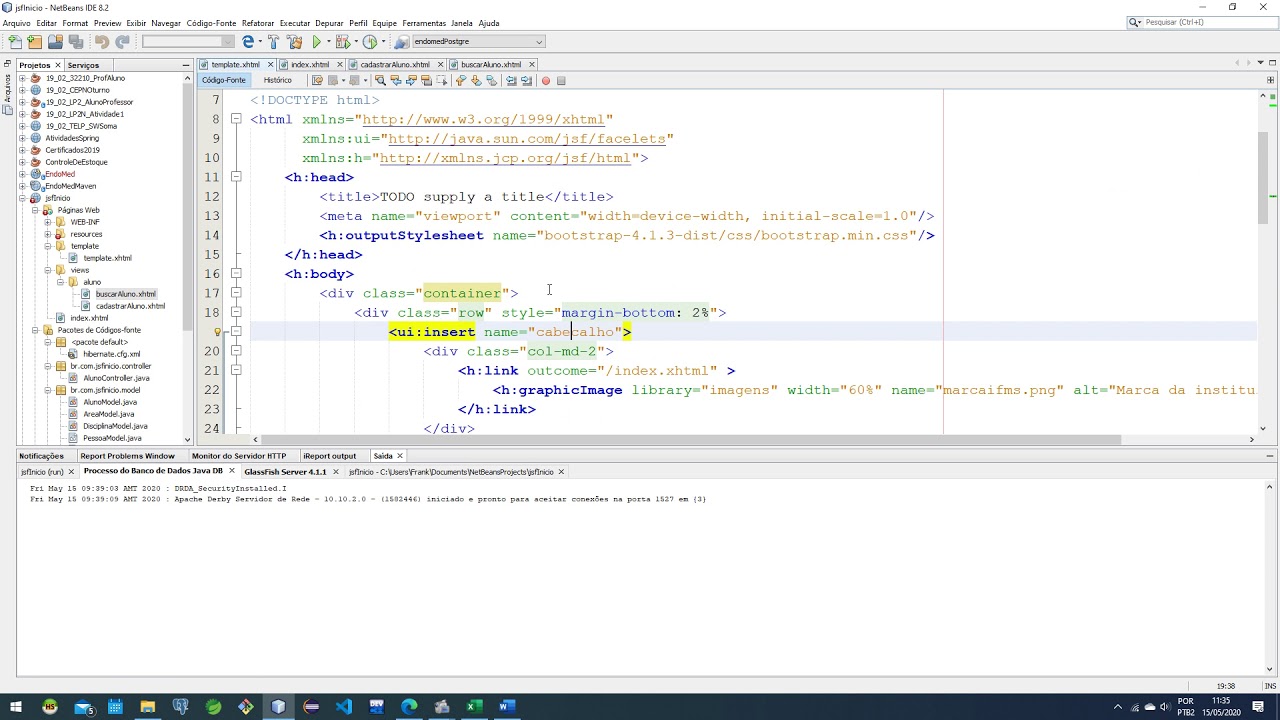Image resolution: width=1280 pixels, height=720 pixels.
Task: Open the Profile Project dropdown arrow
Action: 383,42
